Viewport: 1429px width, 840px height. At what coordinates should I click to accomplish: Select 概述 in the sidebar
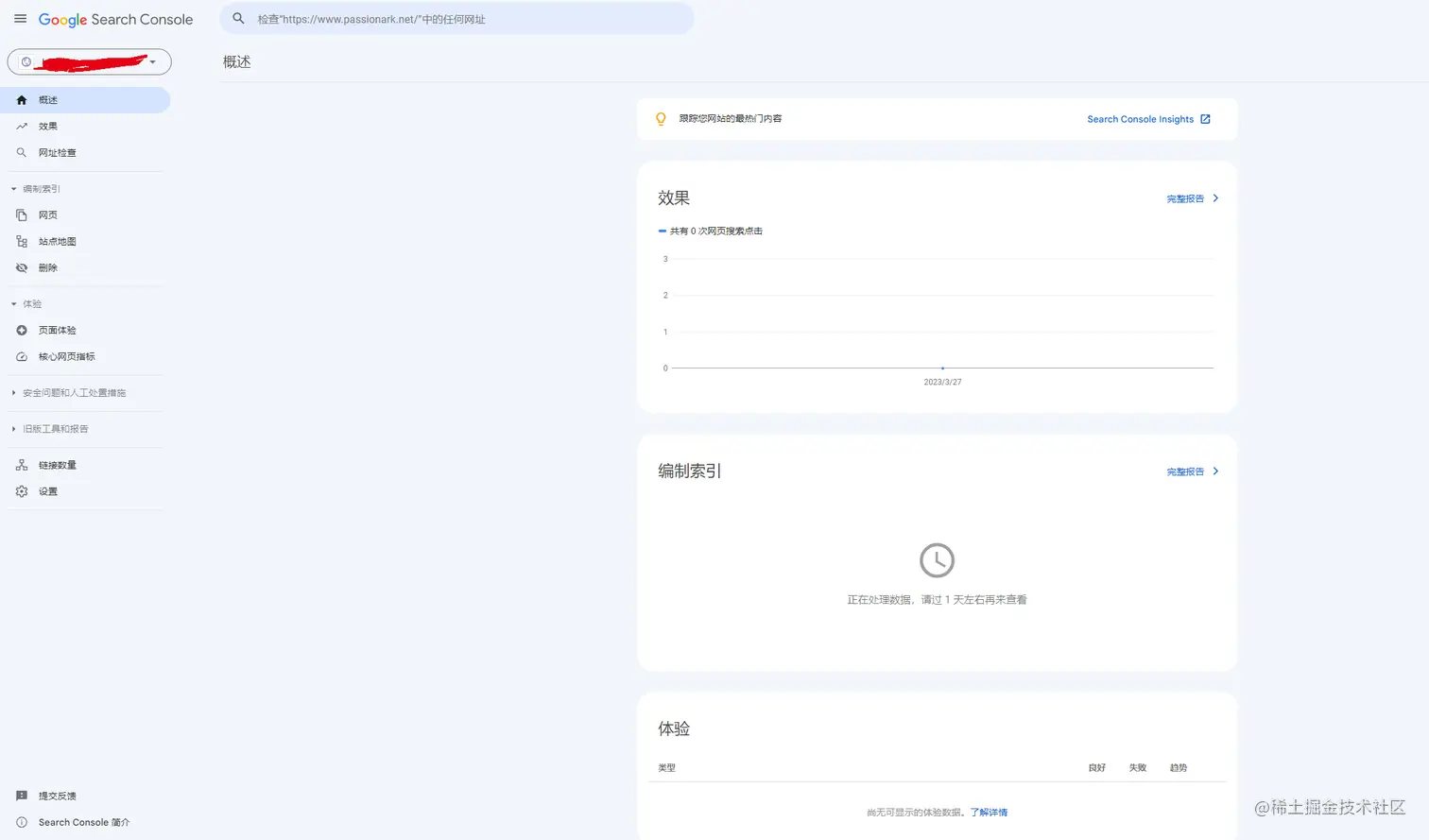(x=85, y=100)
